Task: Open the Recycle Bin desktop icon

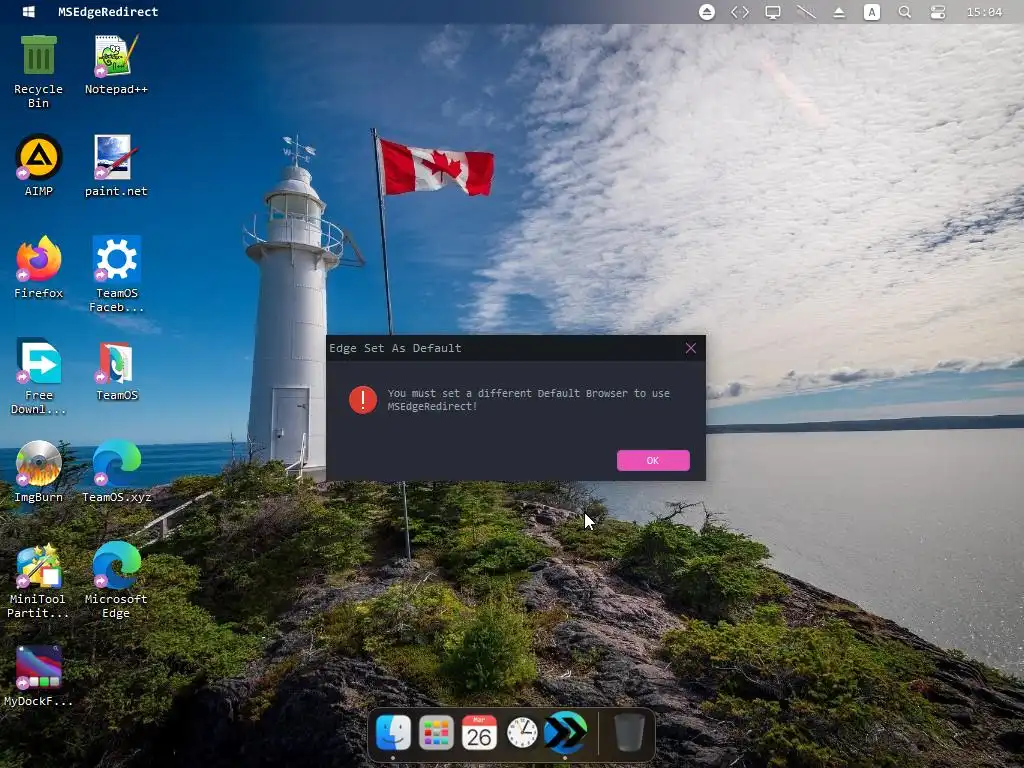Action: click(x=39, y=72)
